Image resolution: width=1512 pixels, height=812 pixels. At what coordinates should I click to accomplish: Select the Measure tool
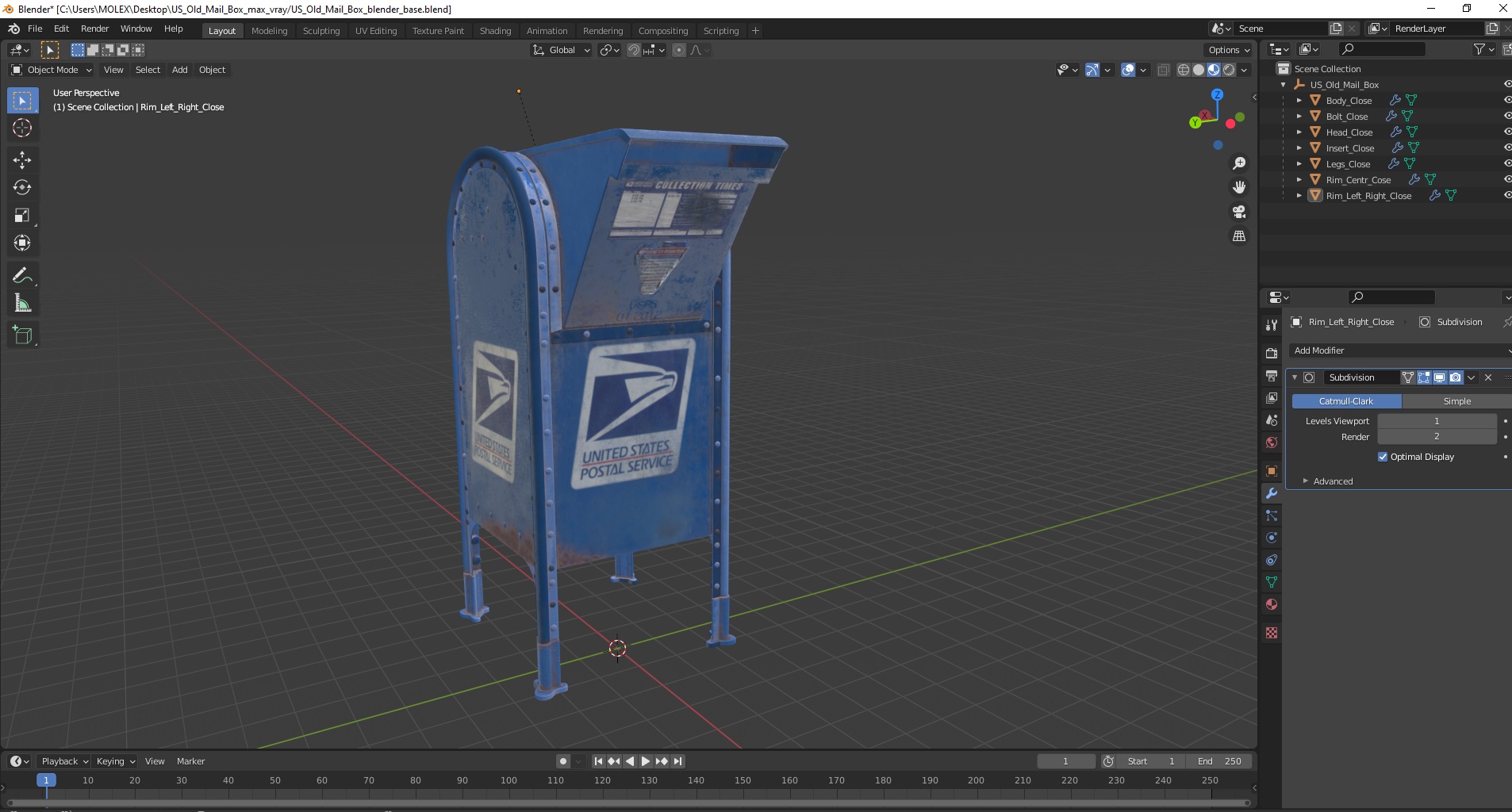(22, 303)
